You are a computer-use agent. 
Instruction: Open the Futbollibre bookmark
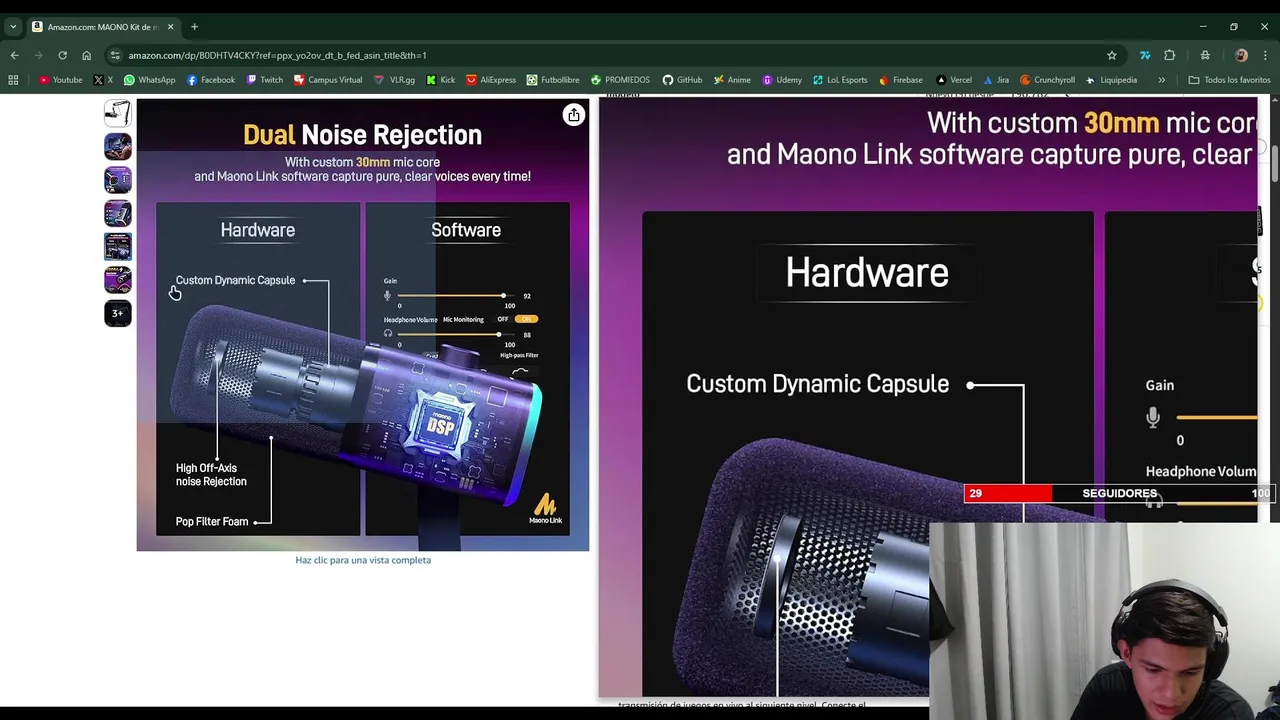[x=553, y=80]
